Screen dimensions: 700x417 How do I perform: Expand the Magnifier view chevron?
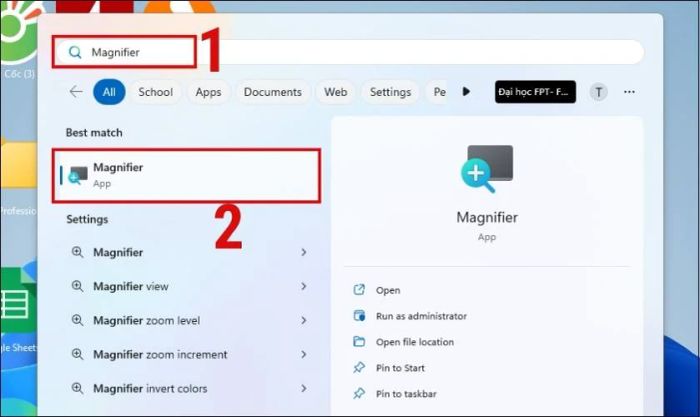click(x=304, y=286)
